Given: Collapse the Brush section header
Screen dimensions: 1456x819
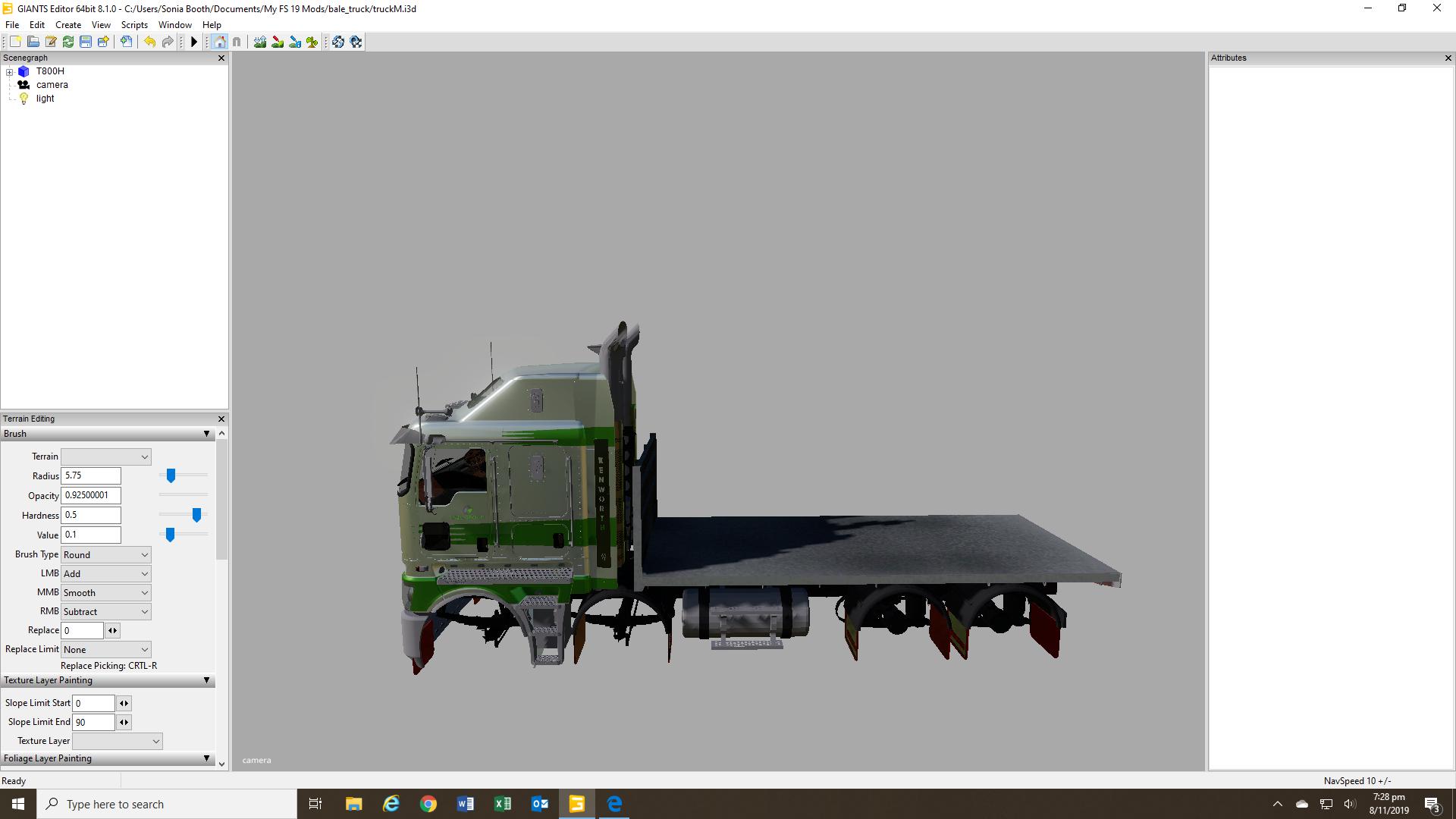Looking at the screenshot, I should click(x=206, y=434).
